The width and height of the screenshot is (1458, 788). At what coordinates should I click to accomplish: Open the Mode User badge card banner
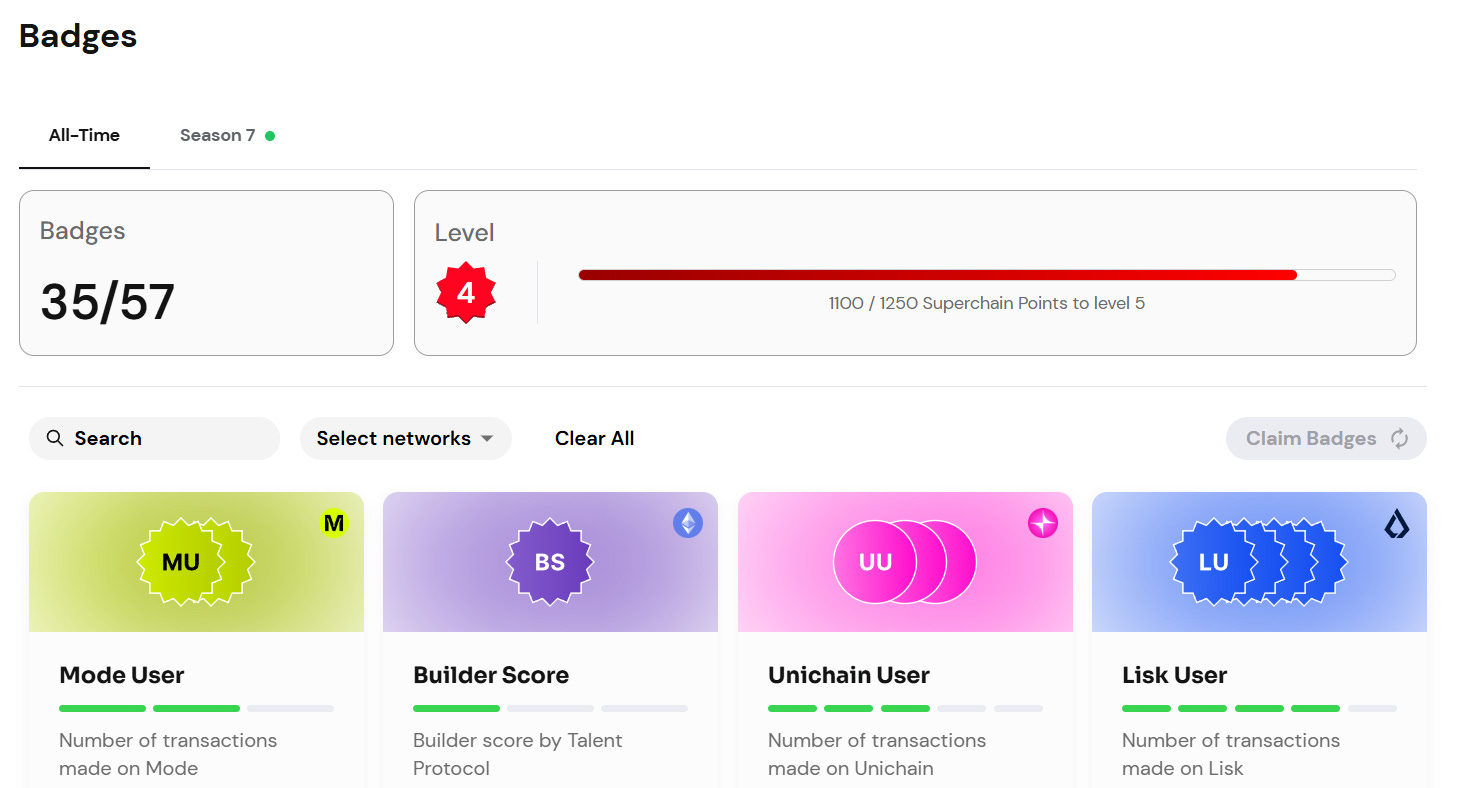(196, 562)
